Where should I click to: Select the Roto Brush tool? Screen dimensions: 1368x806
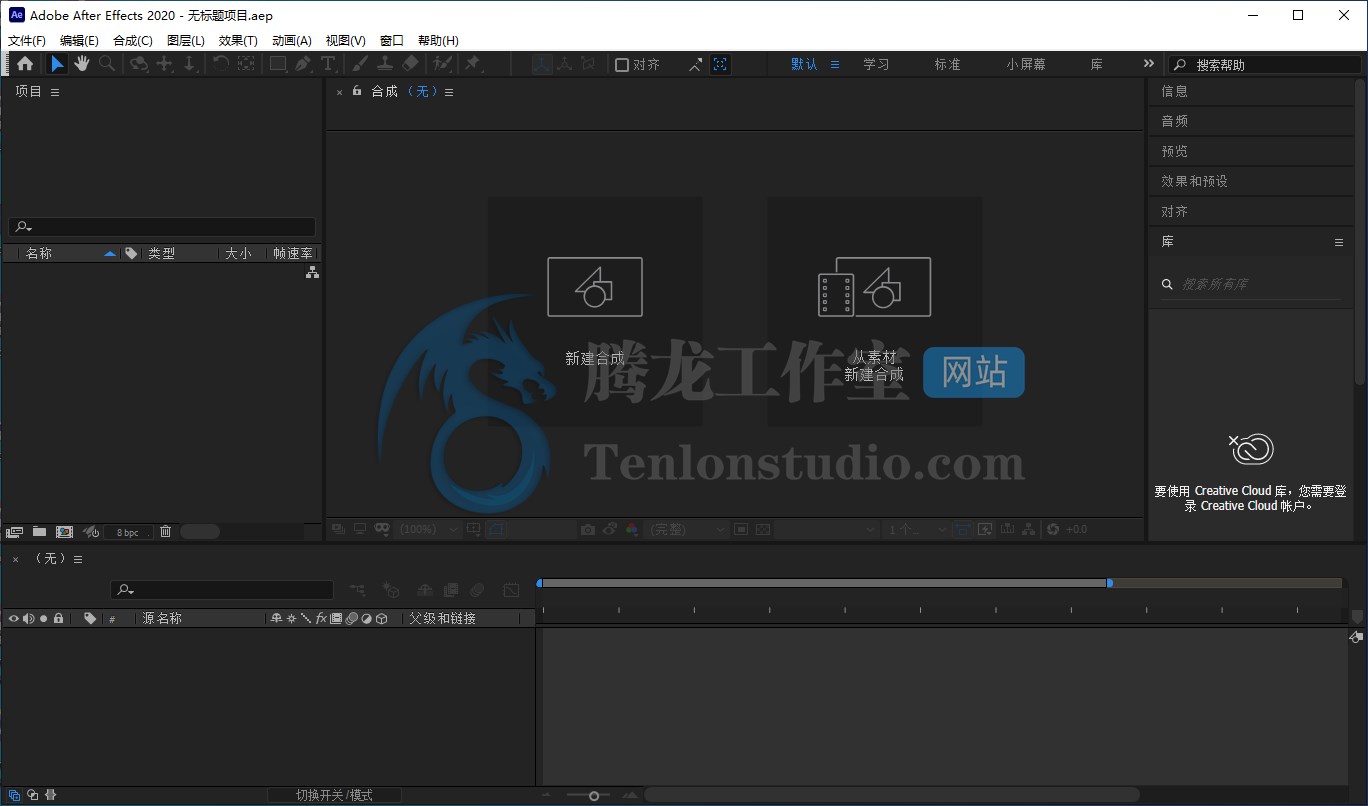[441, 64]
